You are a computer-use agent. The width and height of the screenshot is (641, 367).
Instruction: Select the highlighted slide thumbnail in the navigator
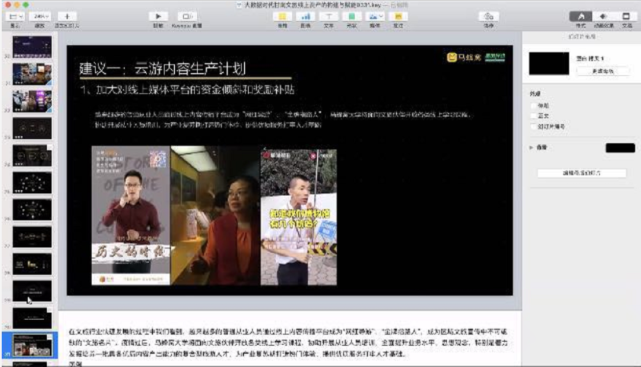click(32, 345)
